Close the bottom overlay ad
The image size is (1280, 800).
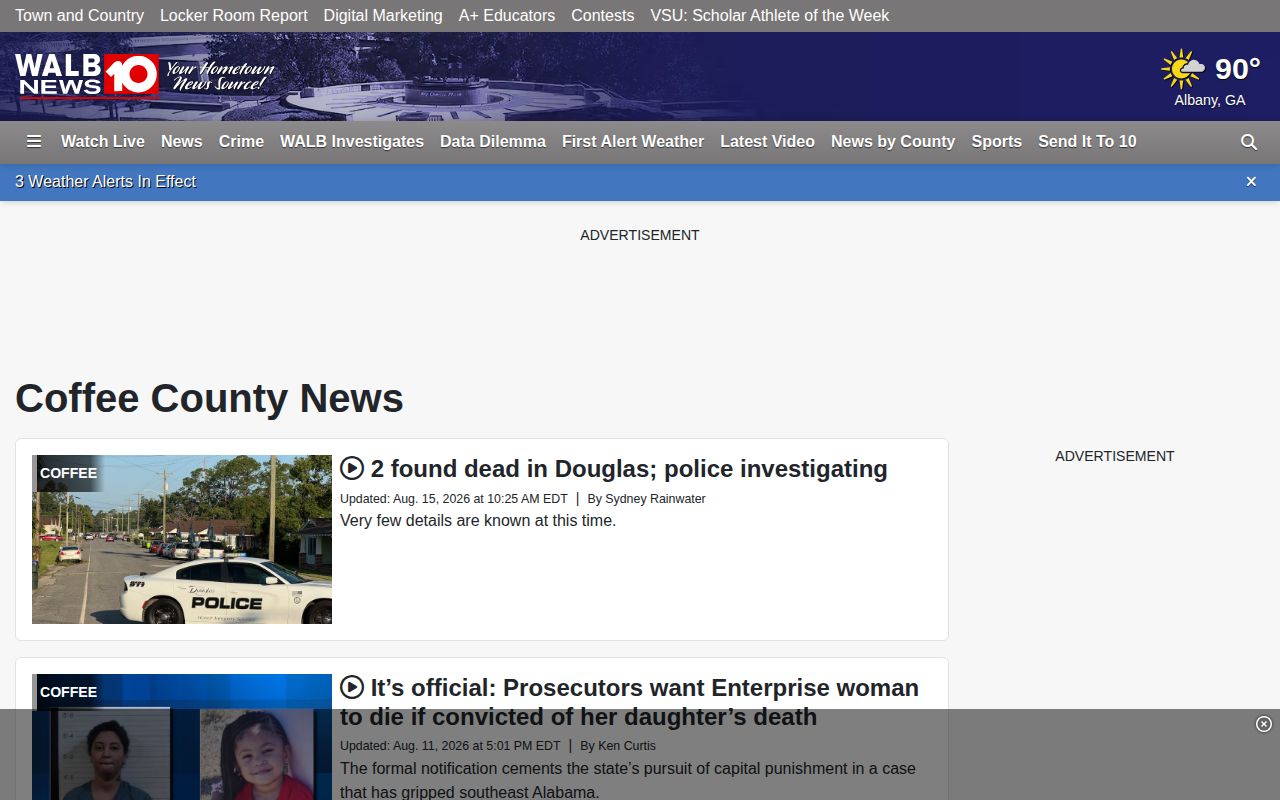pyautogui.click(x=1264, y=724)
